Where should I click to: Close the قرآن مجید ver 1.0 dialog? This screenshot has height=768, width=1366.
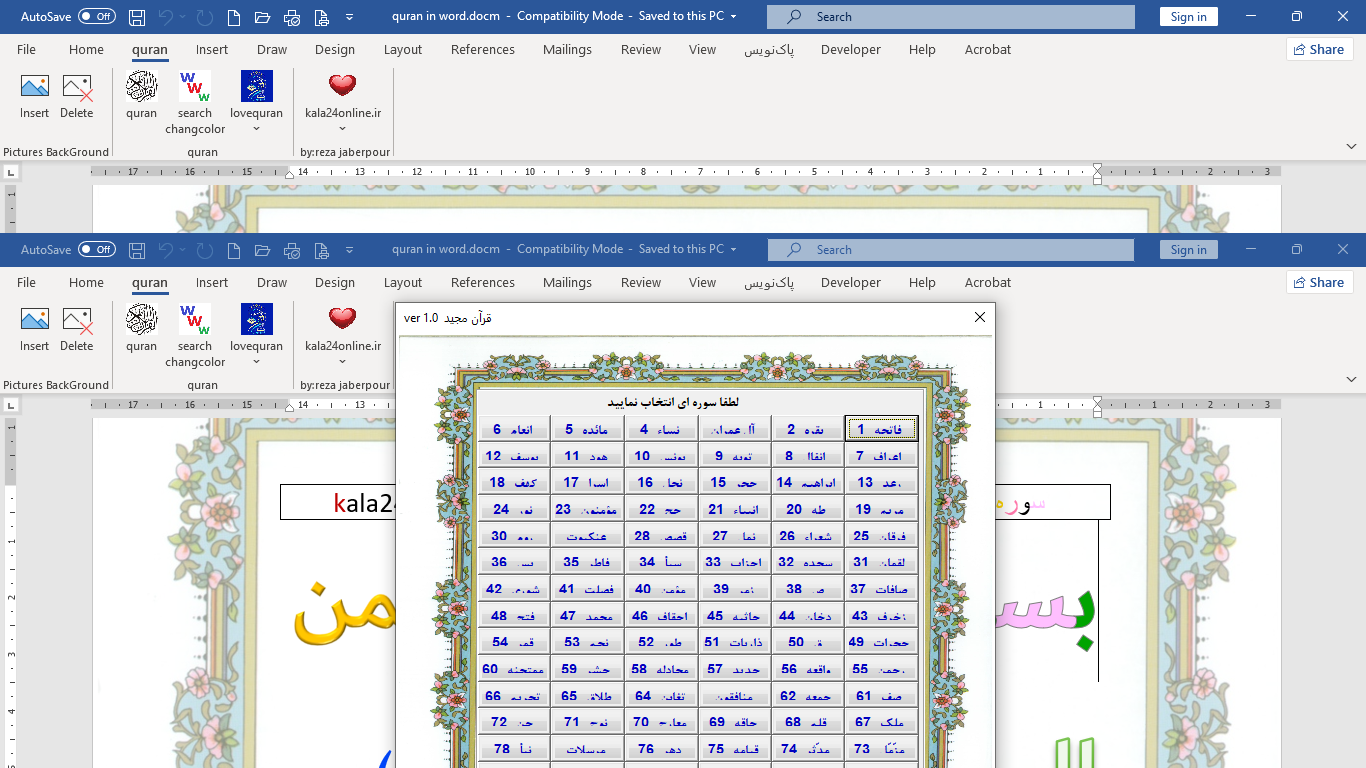coord(980,317)
